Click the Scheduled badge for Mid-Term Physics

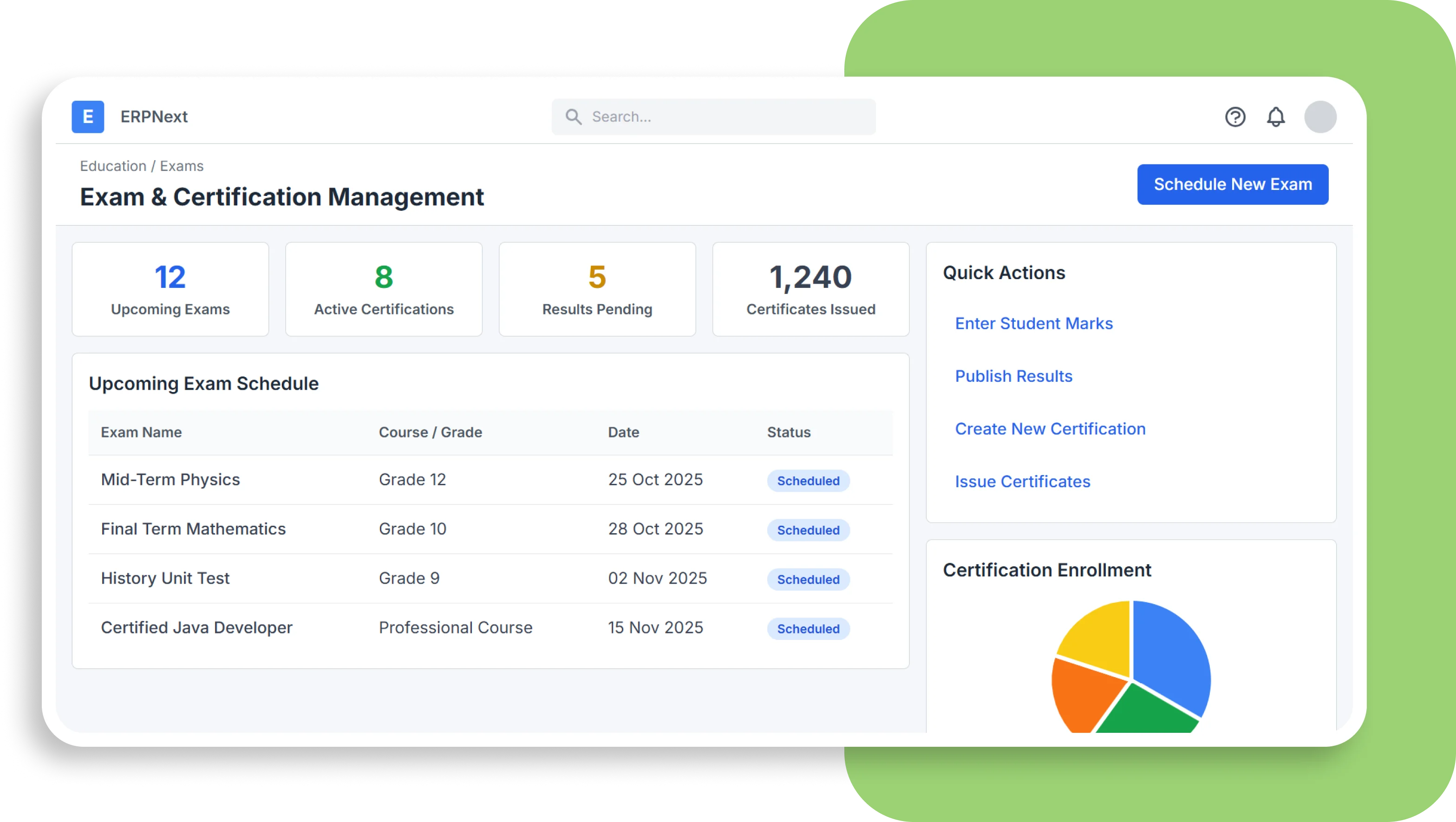808,481
